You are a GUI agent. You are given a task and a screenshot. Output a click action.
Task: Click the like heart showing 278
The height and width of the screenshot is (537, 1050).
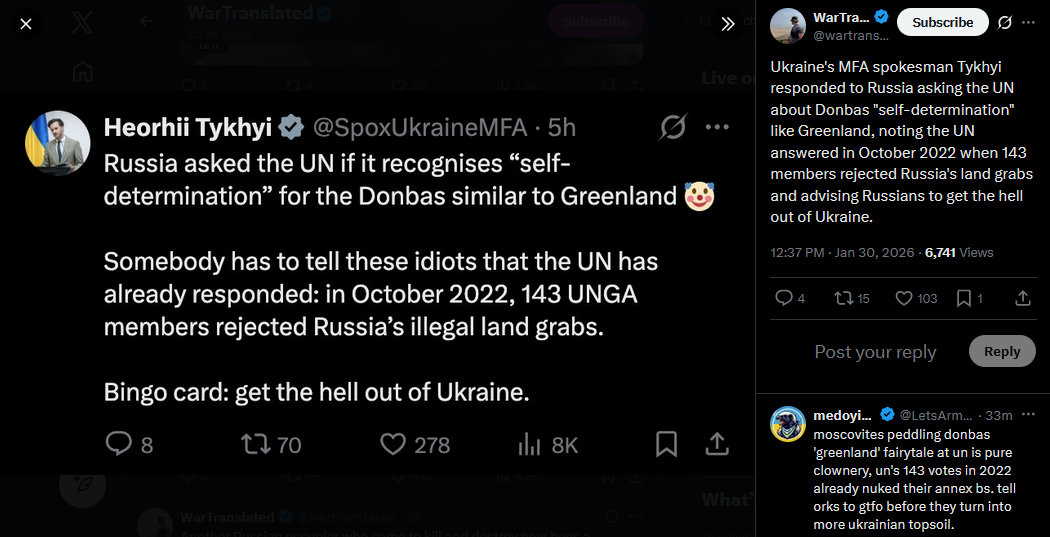coord(415,445)
